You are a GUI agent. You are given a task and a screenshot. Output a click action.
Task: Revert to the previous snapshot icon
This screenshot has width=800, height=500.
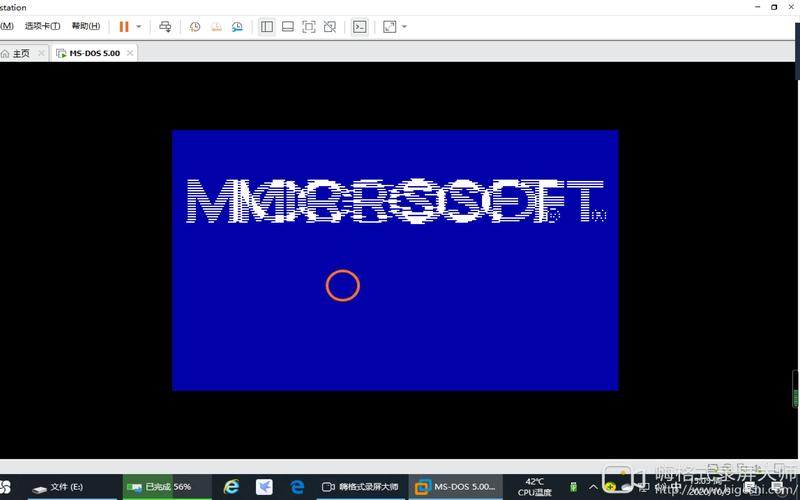click(216, 26)
